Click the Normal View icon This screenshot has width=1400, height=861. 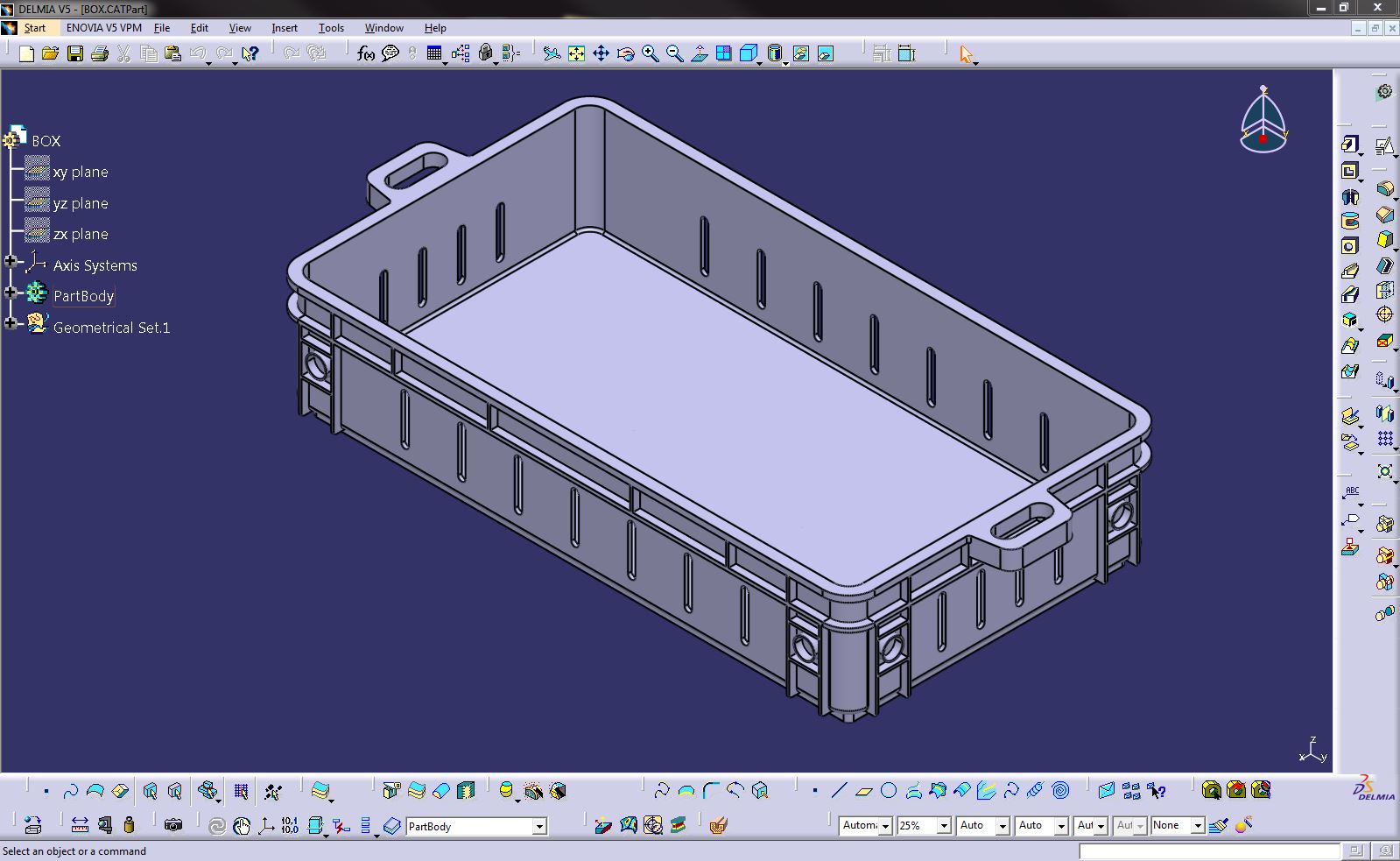(699, 53)
